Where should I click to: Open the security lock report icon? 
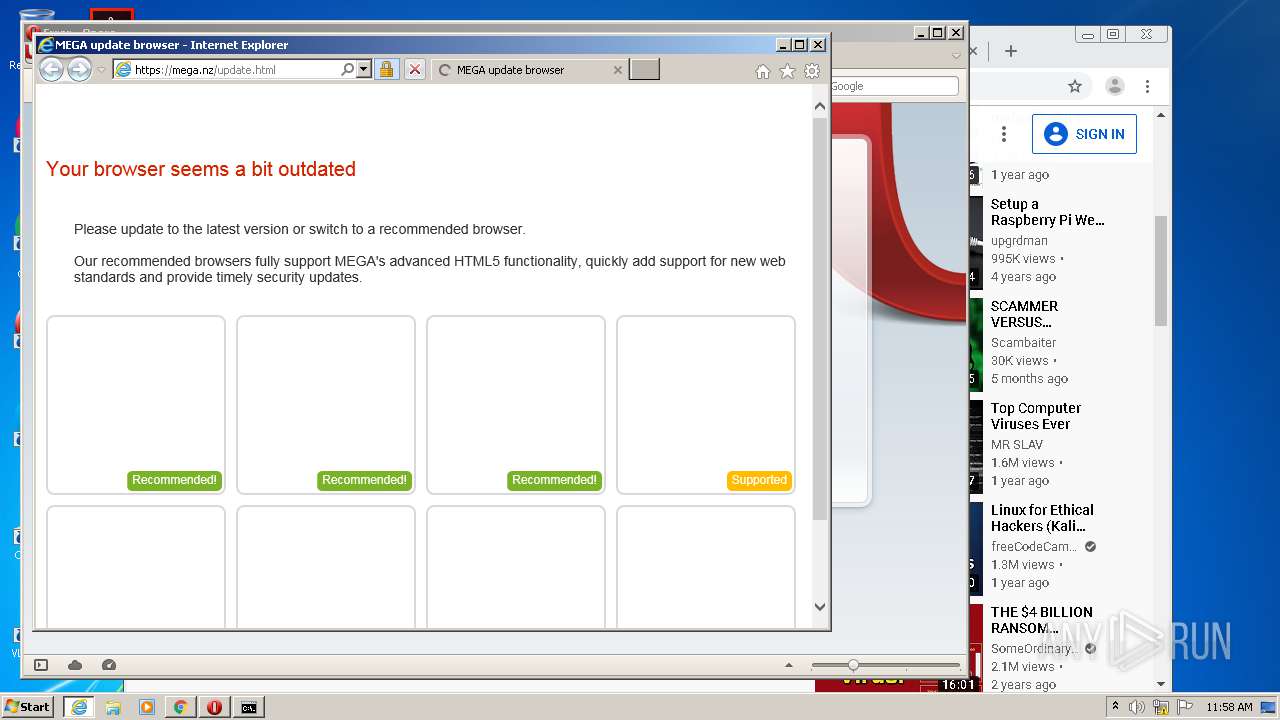[x=386, y=70]
